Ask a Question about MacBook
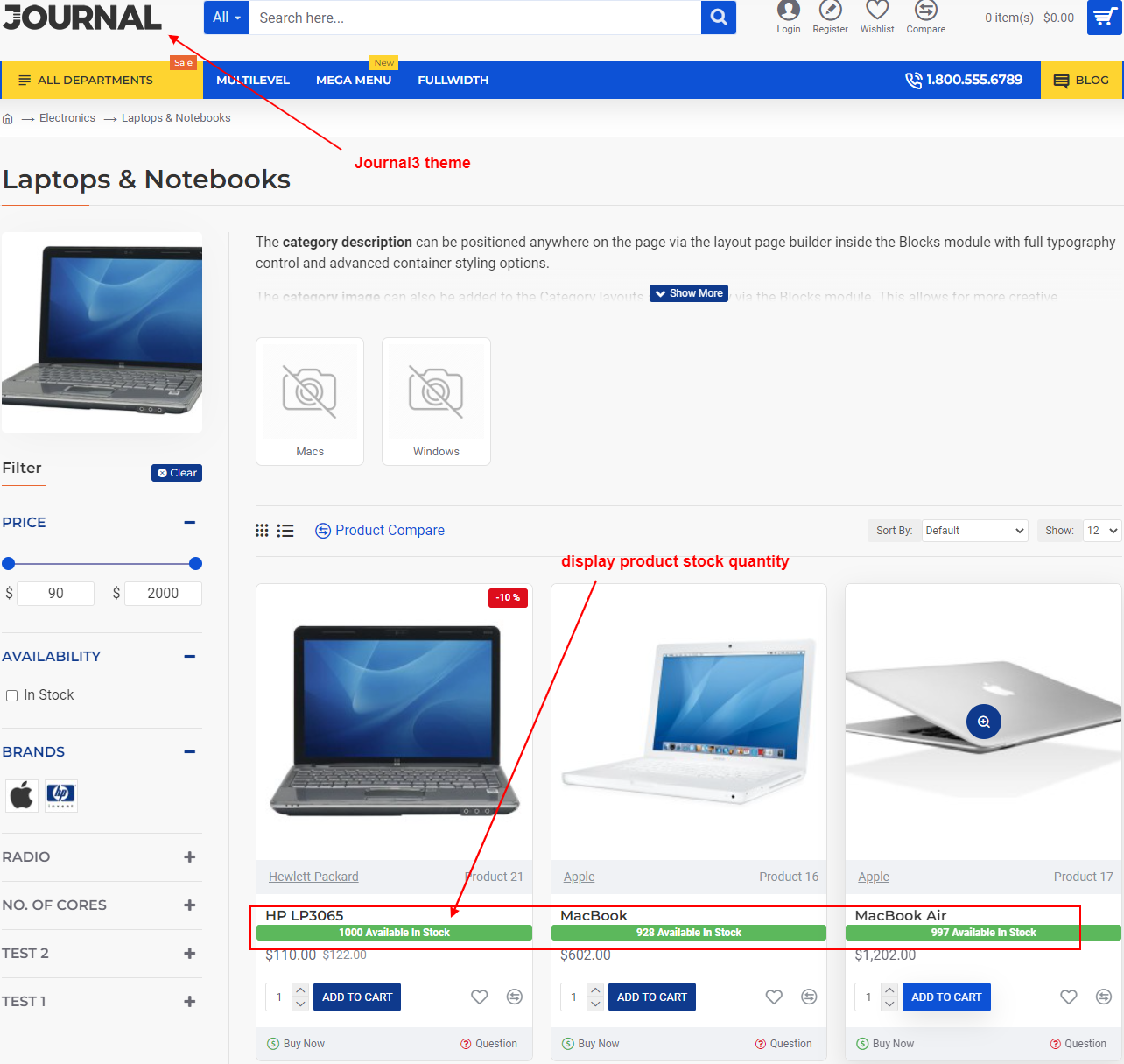This screenshot has height=1064, width=1124. (783, 1044)
